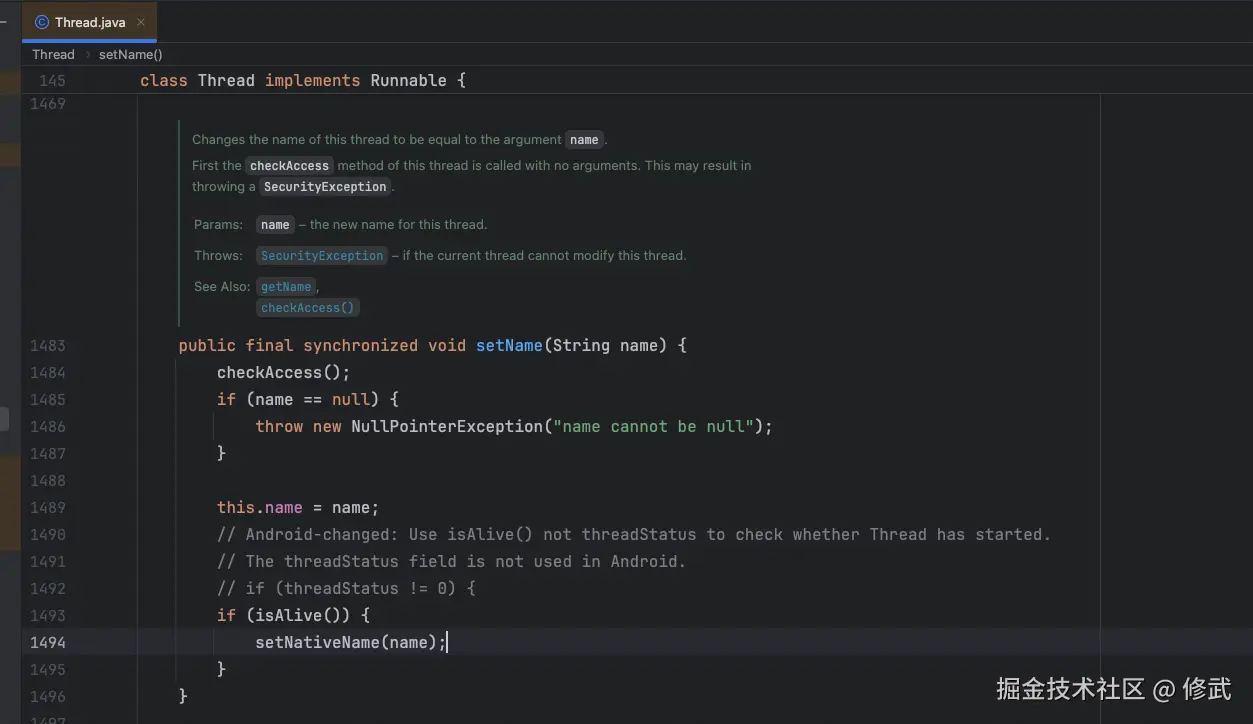The width and height of the screenshot is (1253, 724).
Task: Click line number 1494 in the gutter
Action: pos(47,643)
